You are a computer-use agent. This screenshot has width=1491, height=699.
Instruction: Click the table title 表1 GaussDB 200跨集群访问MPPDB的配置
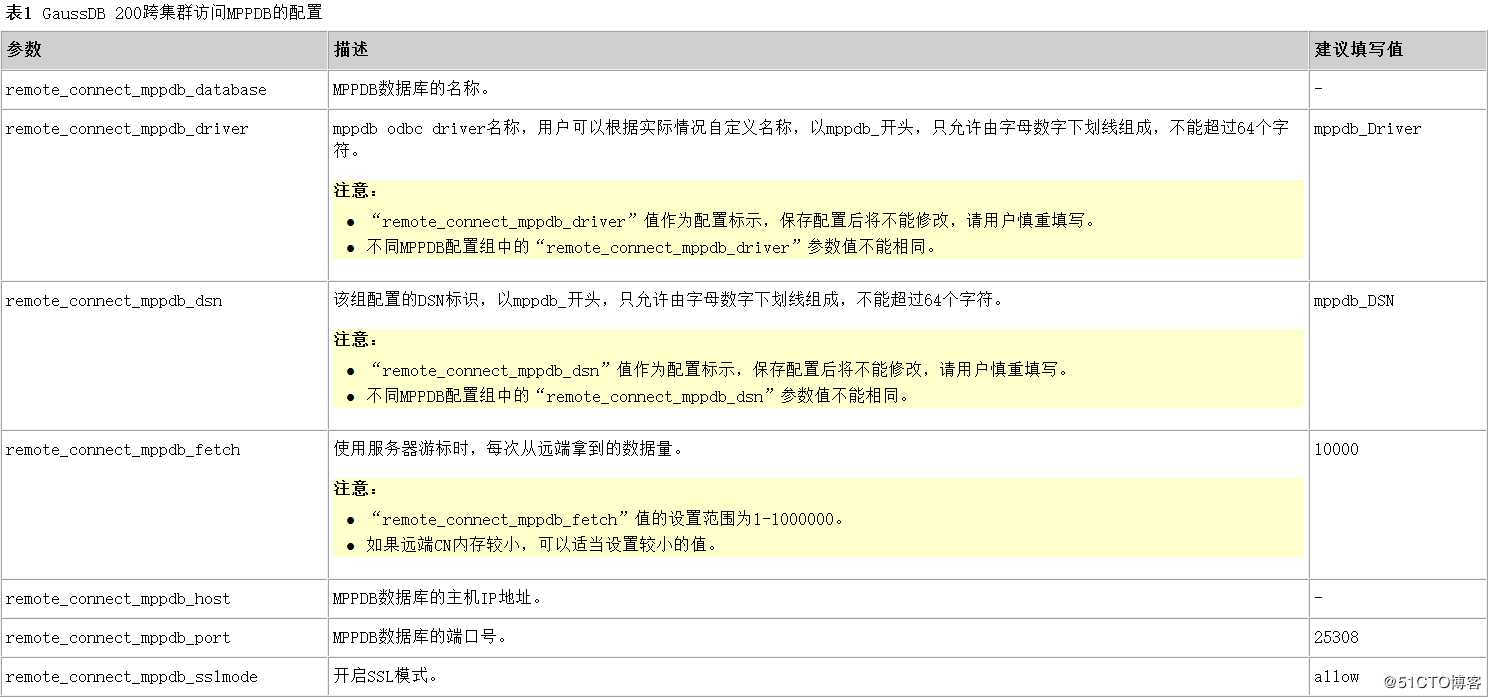[164, 13]
